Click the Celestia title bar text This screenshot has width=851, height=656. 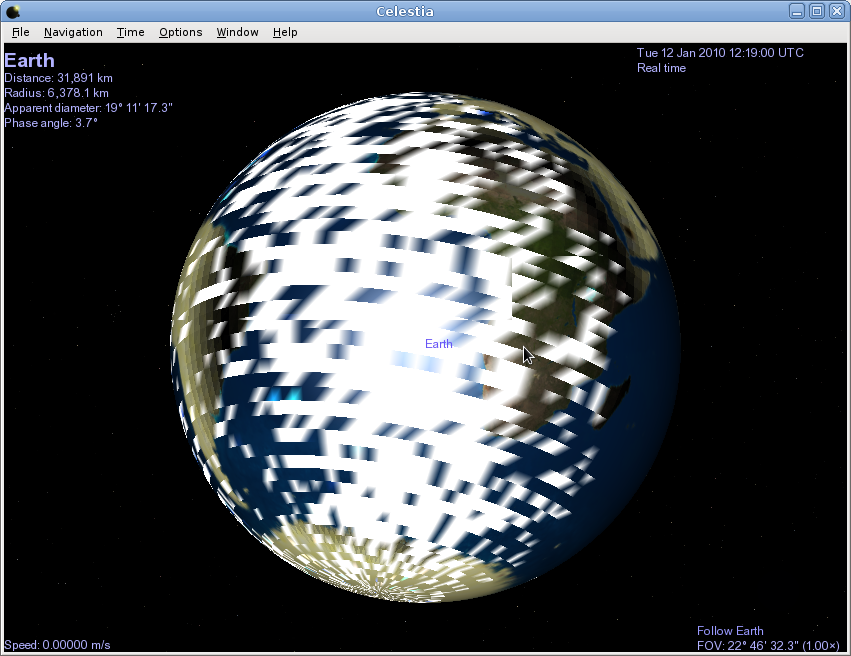click(425, 11)
